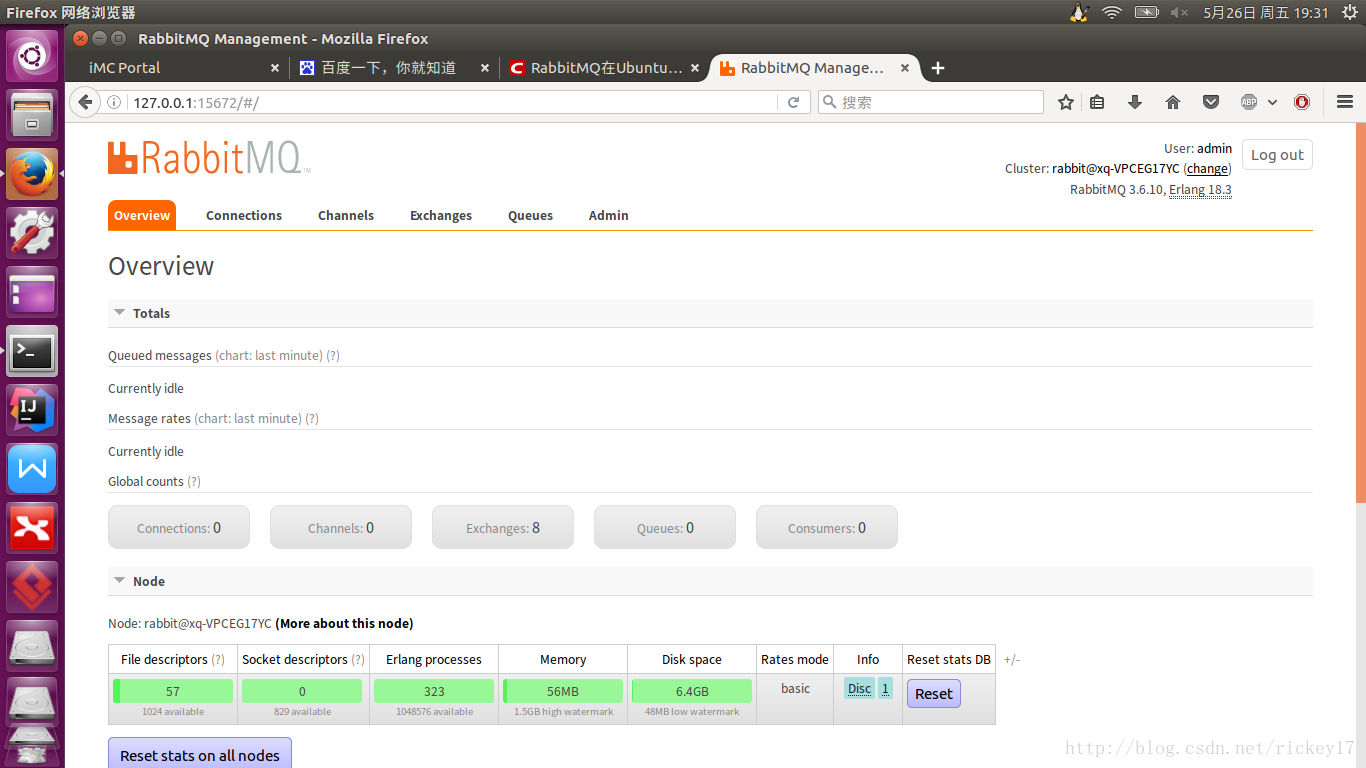The height and width of the screenshot is (768, 1366).
Task: Open the Exchanges tab
Action: (x=441, y=215)
